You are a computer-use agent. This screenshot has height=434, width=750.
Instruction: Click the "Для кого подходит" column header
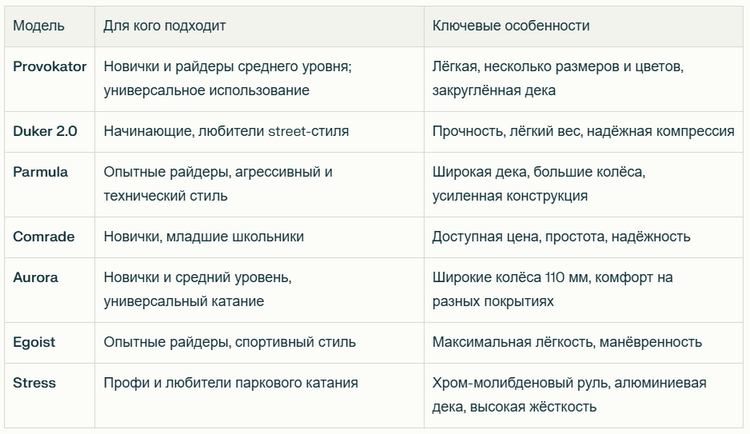(x=167, y=25)
